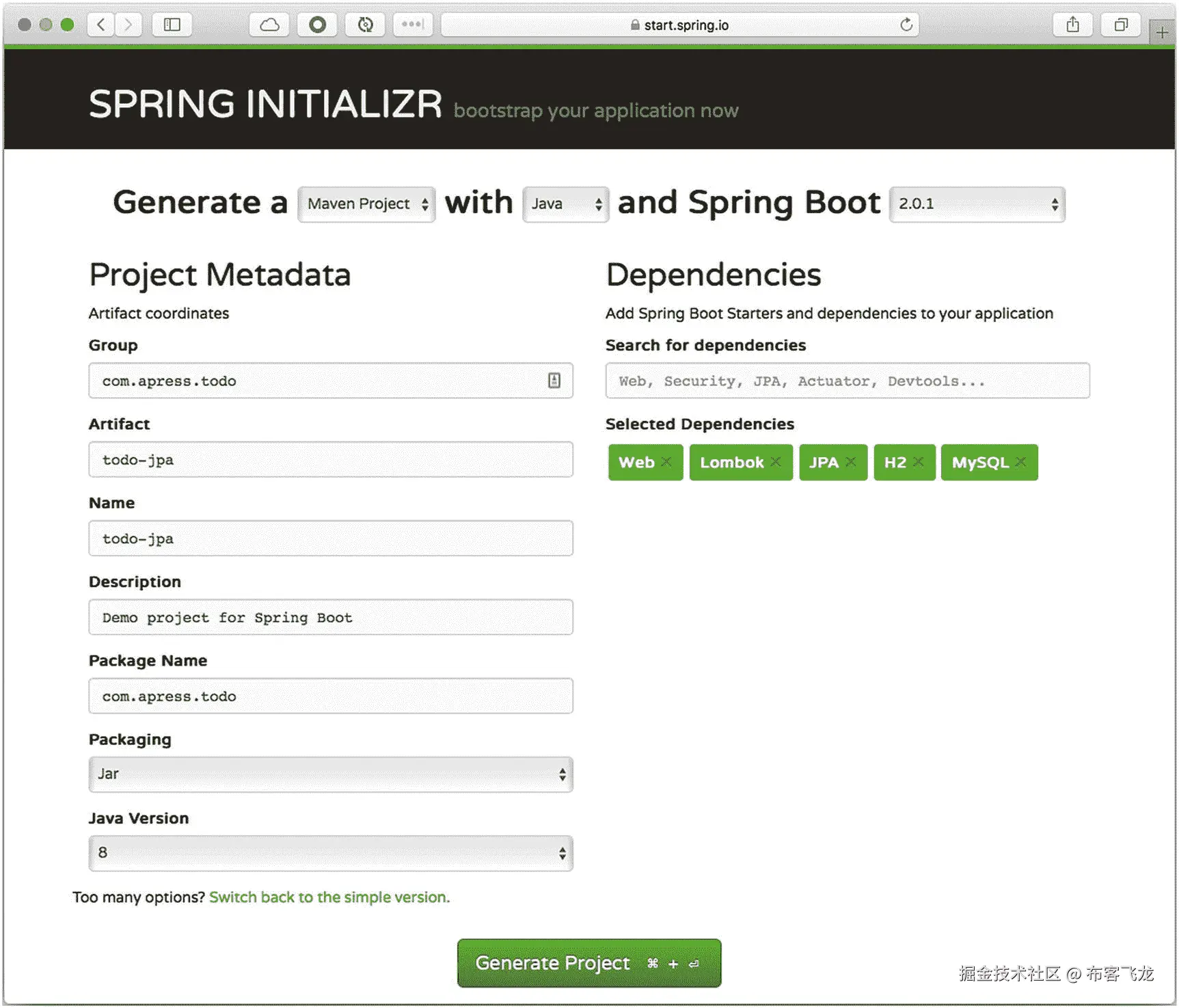Click the autofill icon in Group field
The image size is (1179, 1008).
[554, 381]
